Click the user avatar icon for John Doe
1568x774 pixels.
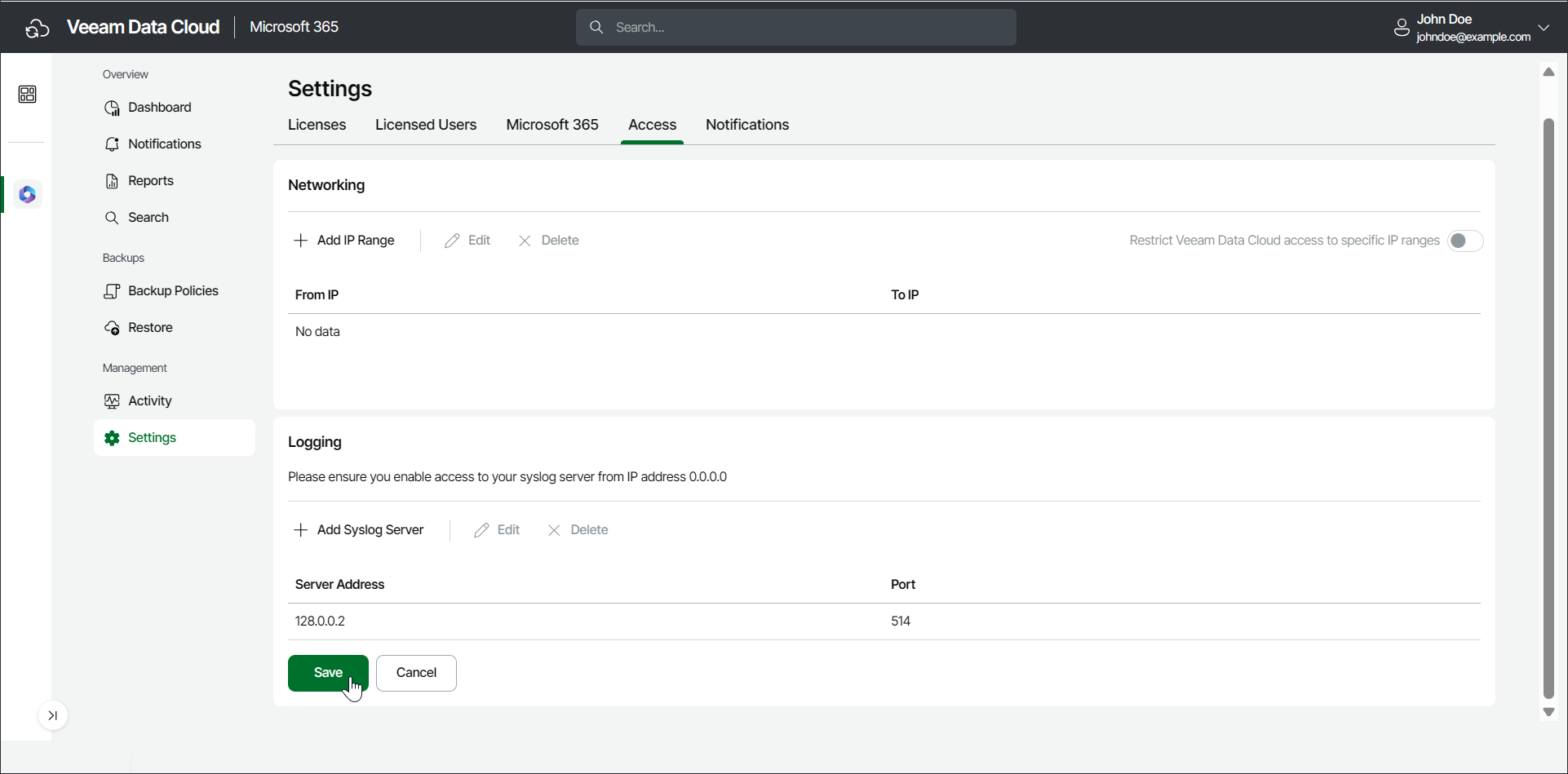pyautogui.click(x=1402, y=28)
